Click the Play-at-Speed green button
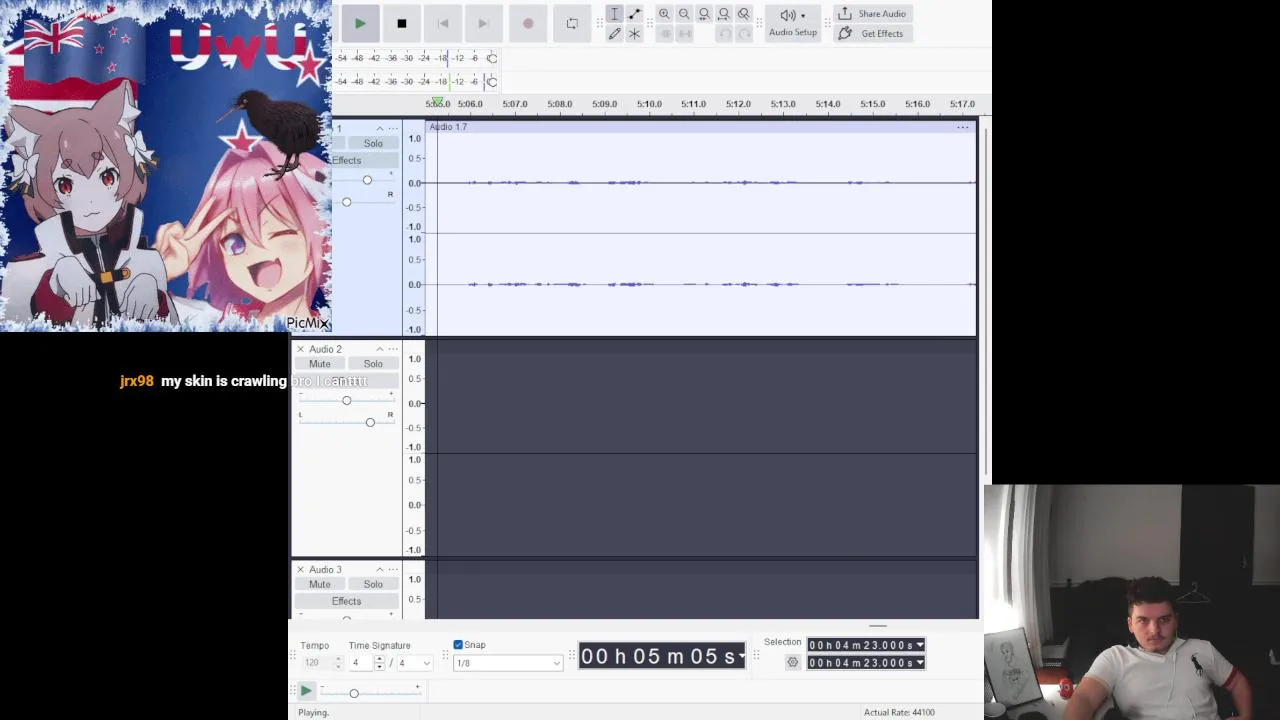The width and height of the screenshot is (1280, 720). pyautogui.click(x=306, y=691)
